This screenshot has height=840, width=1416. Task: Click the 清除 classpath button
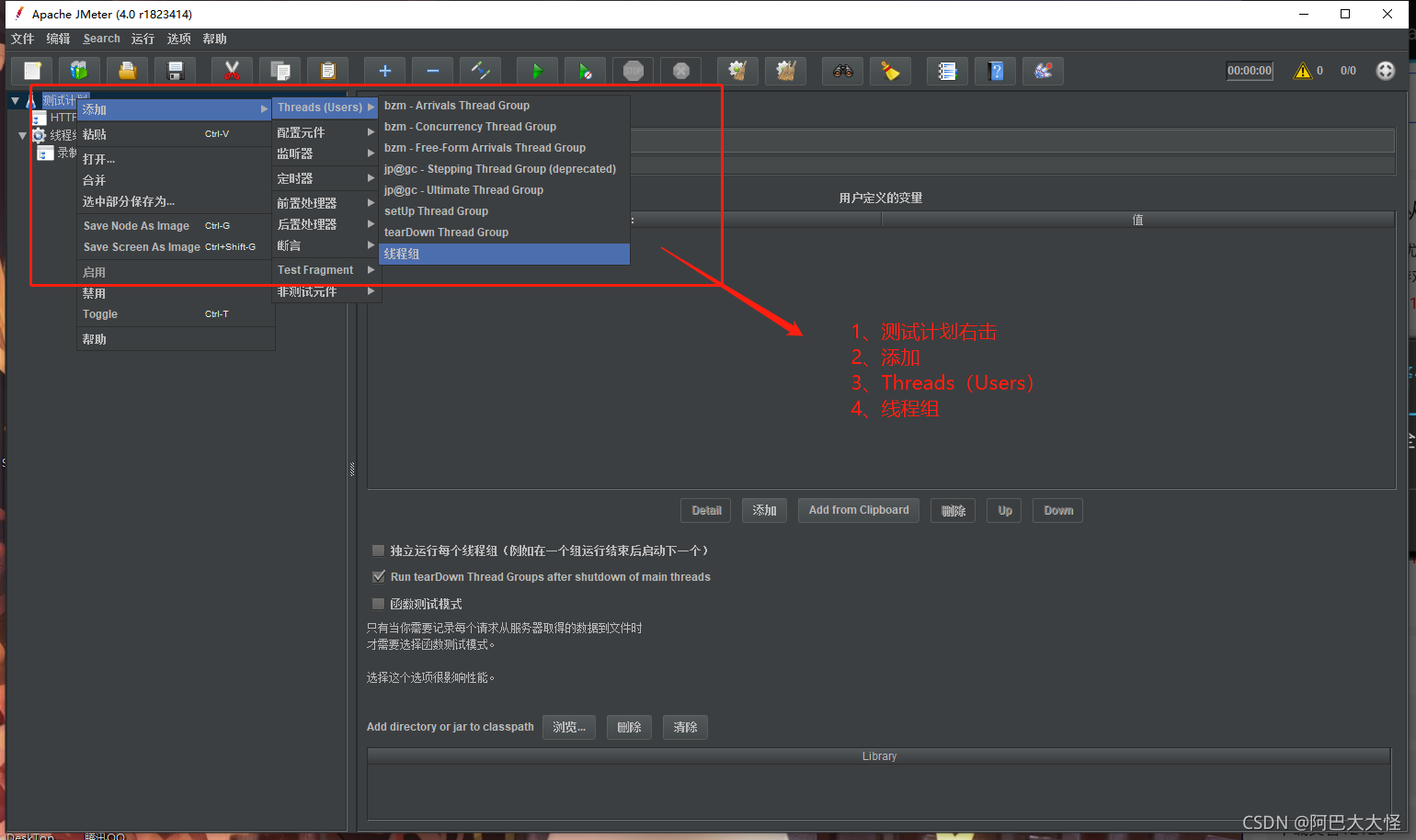pos(685,727)
